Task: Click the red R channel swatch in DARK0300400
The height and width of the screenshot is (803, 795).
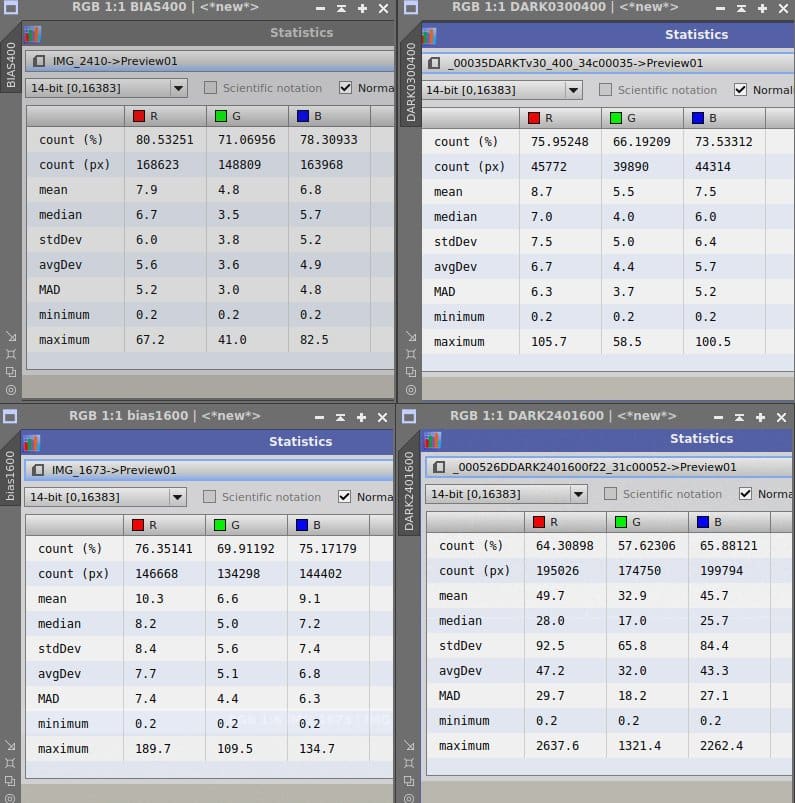Action: 534,118
